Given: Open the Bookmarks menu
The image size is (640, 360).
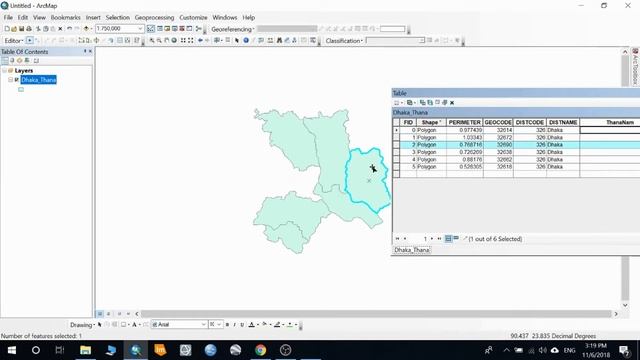Looking at the screenshot, I should click(x=65, y=18).
